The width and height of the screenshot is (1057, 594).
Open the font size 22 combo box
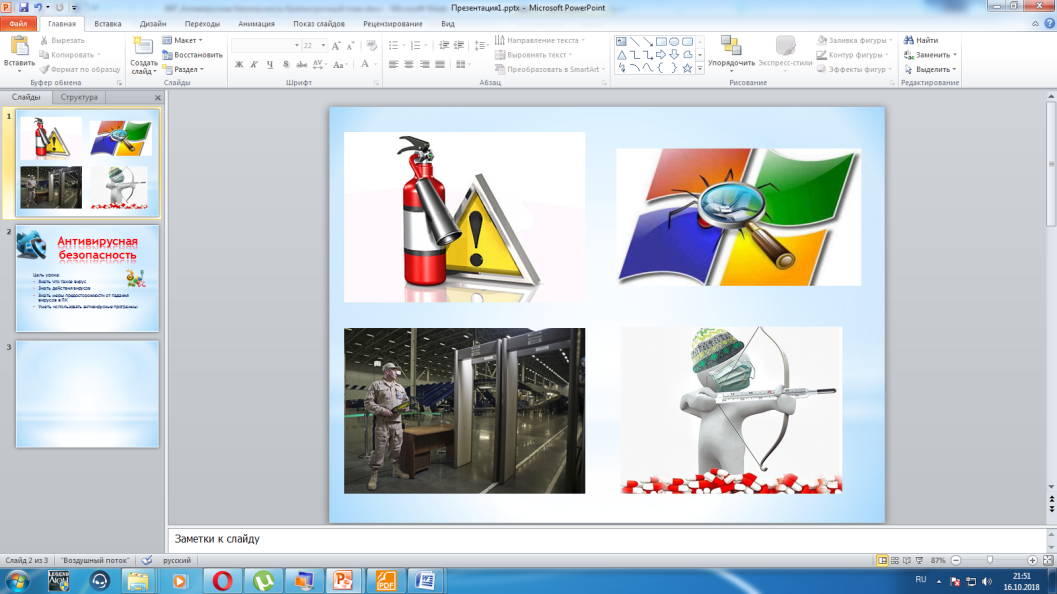point(314,46)
